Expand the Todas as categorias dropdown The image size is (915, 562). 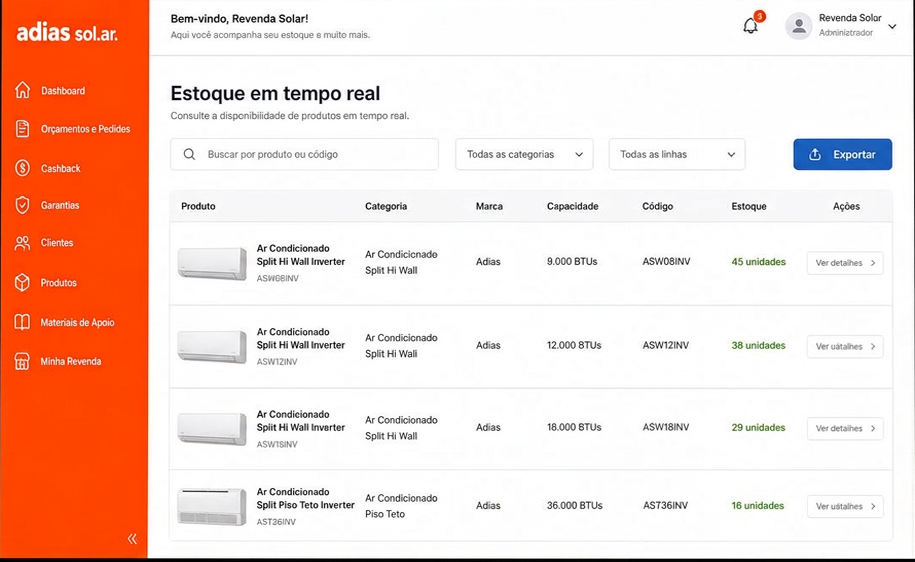point(524,154)
